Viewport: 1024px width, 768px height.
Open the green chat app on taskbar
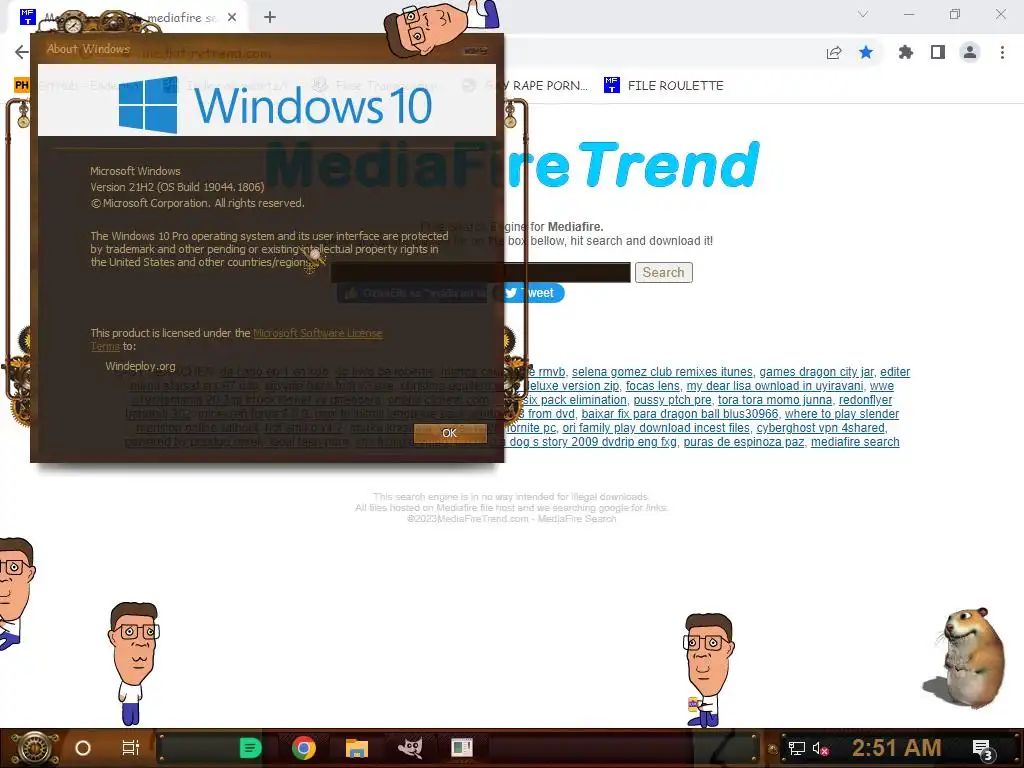(250, 748)
